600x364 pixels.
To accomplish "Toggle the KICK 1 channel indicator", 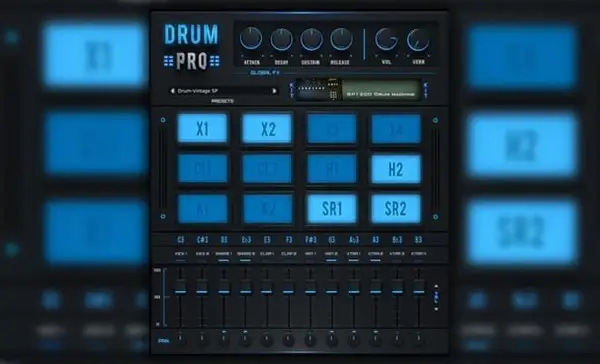I will (x=181, y=260).
